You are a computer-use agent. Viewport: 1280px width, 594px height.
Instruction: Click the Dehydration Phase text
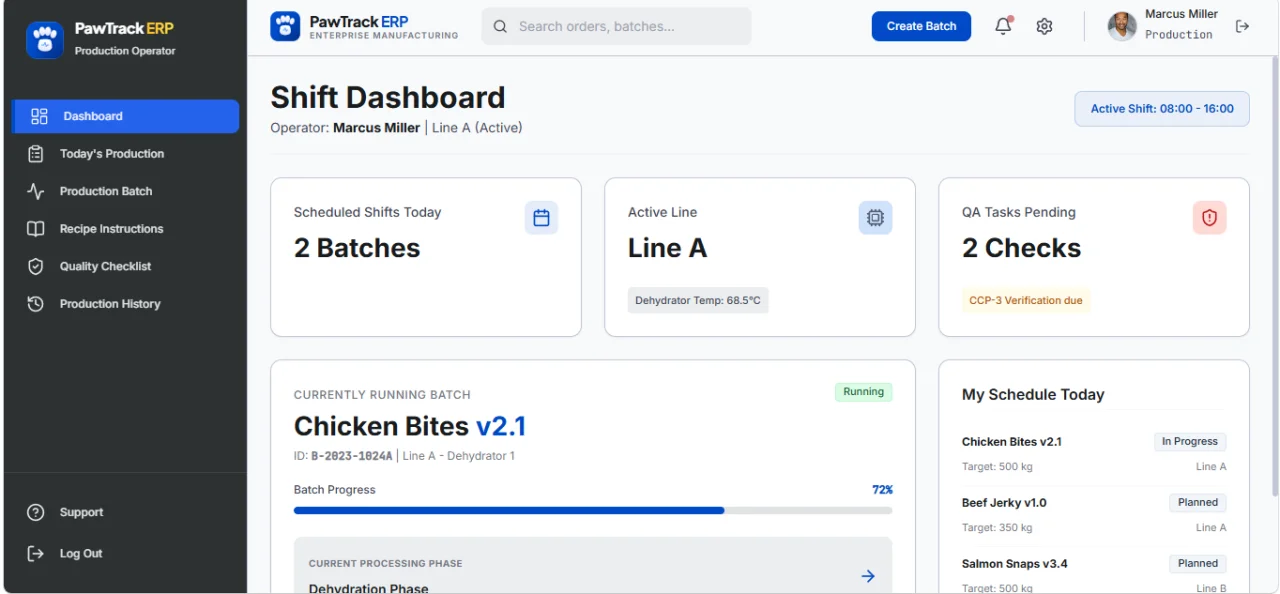(x=368, y=588)
